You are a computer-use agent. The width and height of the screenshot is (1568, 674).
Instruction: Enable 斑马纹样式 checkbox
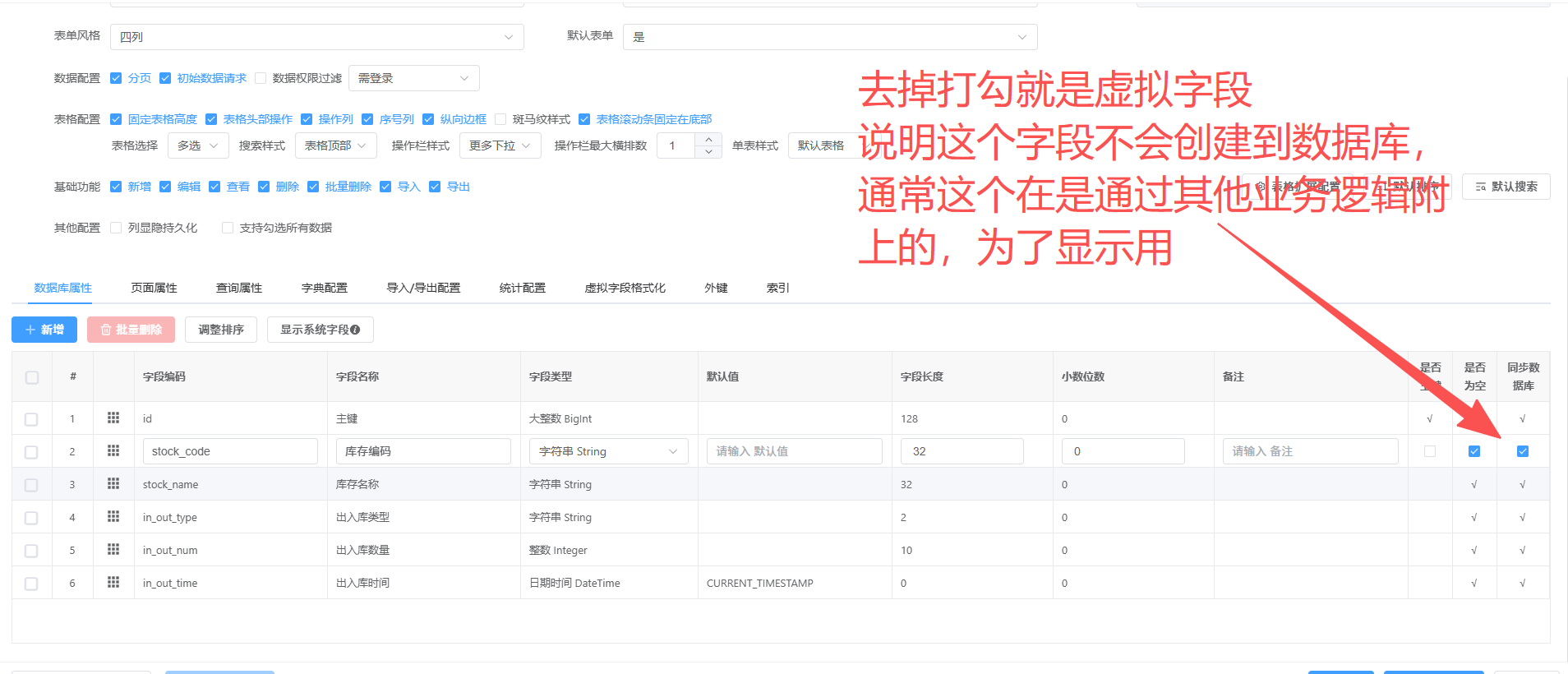click(500, 119)
